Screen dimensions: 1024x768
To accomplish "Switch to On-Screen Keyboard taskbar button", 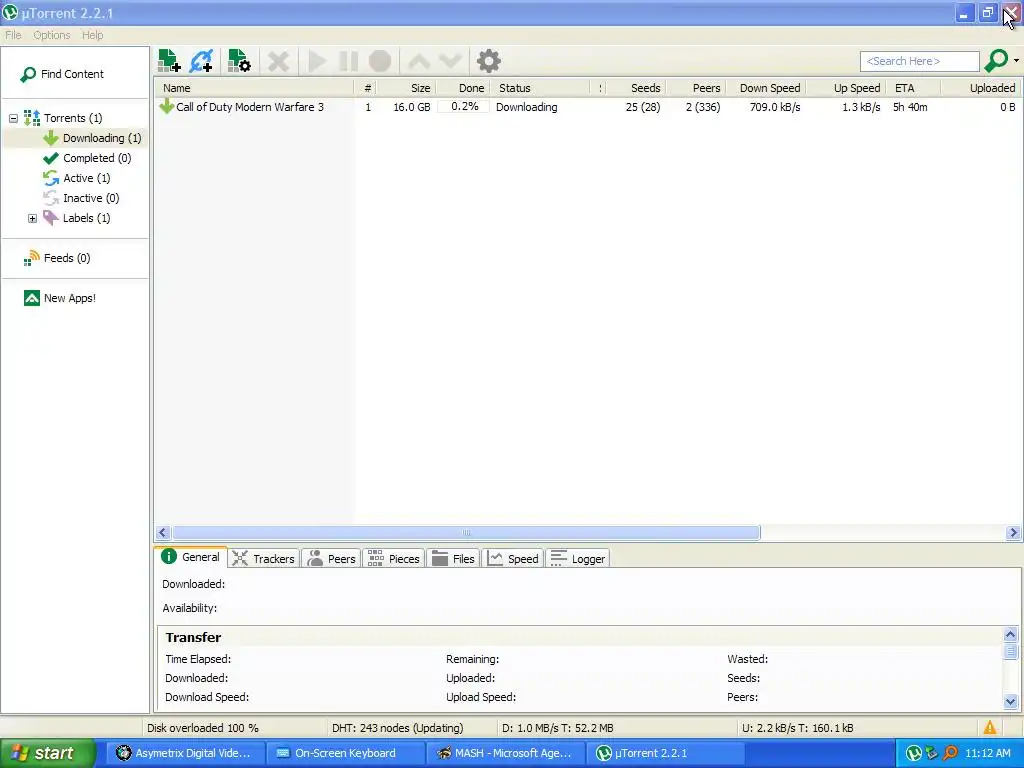I will [345, 753].
